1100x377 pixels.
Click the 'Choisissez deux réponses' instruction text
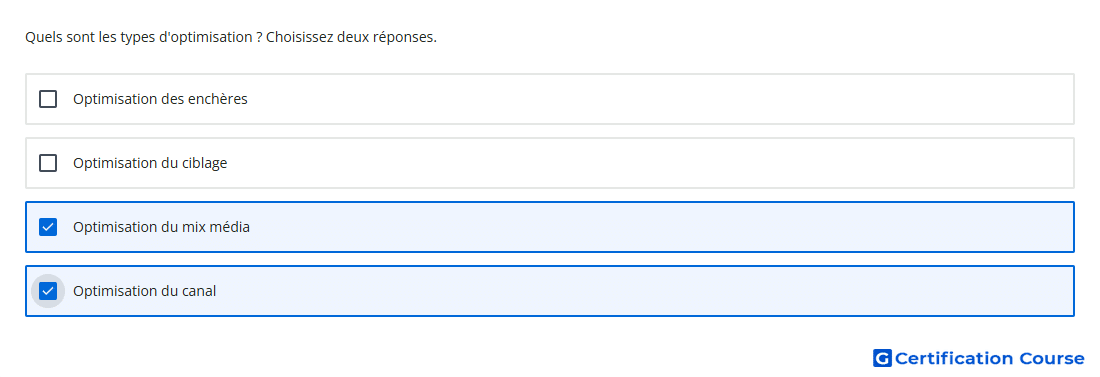(x=351, y=37)
